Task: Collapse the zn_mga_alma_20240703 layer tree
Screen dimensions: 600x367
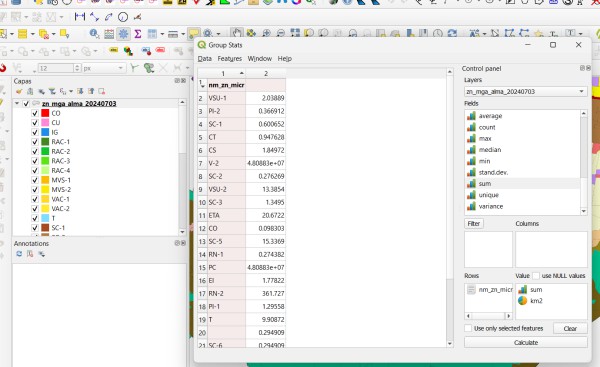Action: [17, 104]
